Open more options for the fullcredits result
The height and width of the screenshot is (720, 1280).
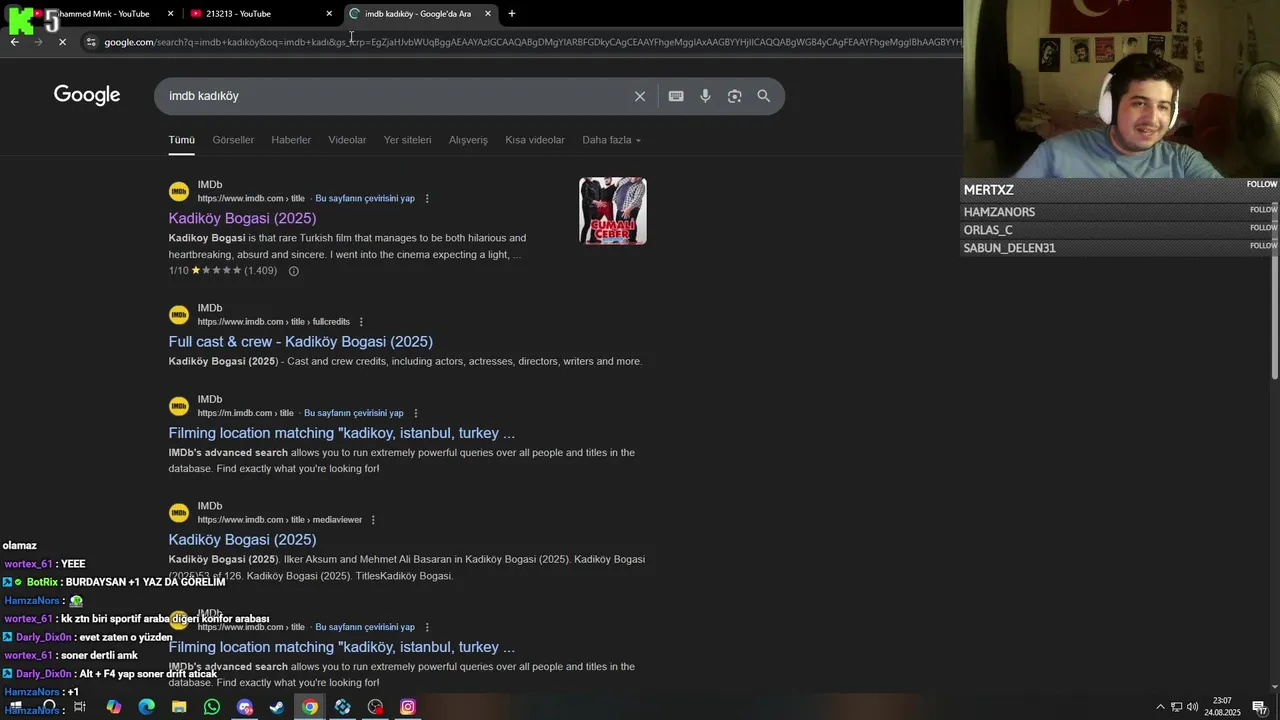pos(361,322)
